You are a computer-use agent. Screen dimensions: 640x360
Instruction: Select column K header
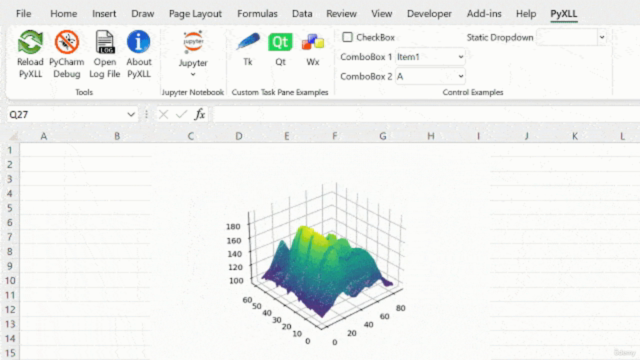(575, 136)
